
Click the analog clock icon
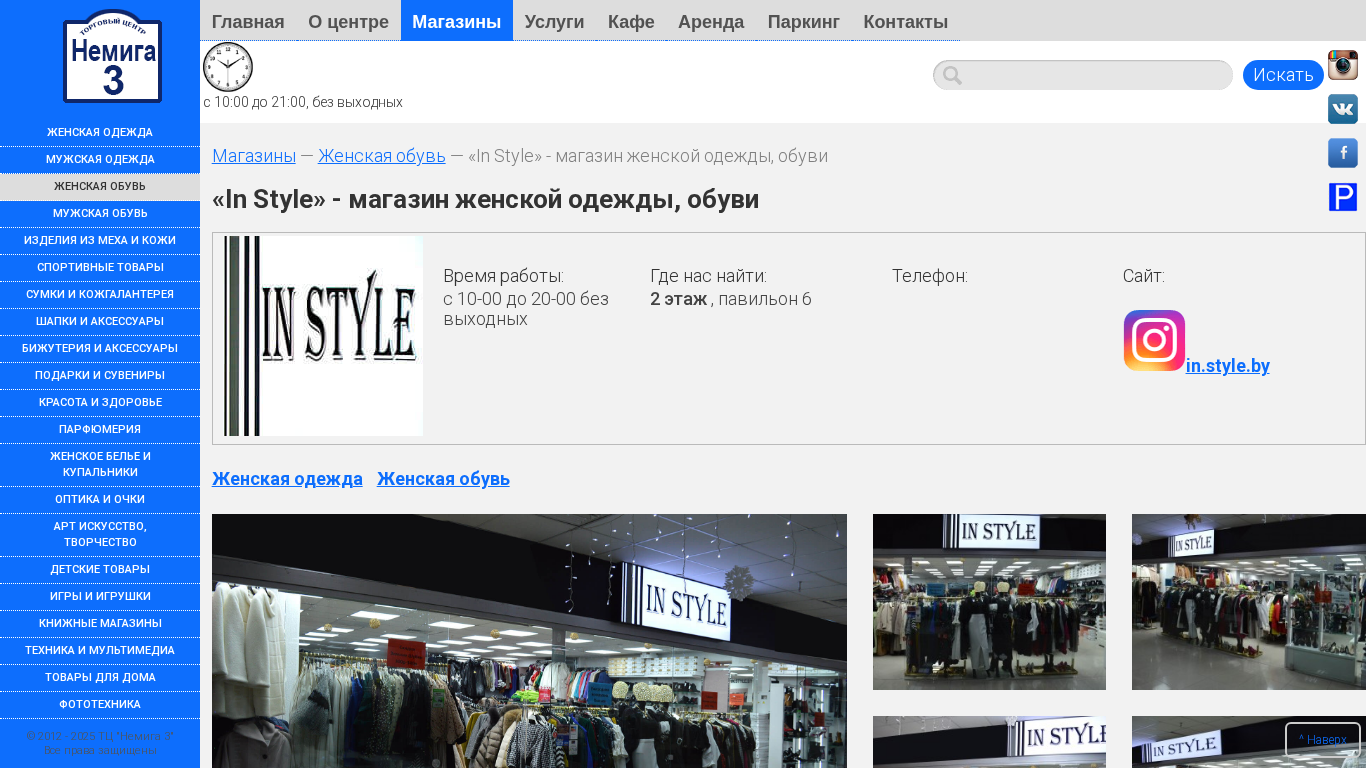(228, 67)
